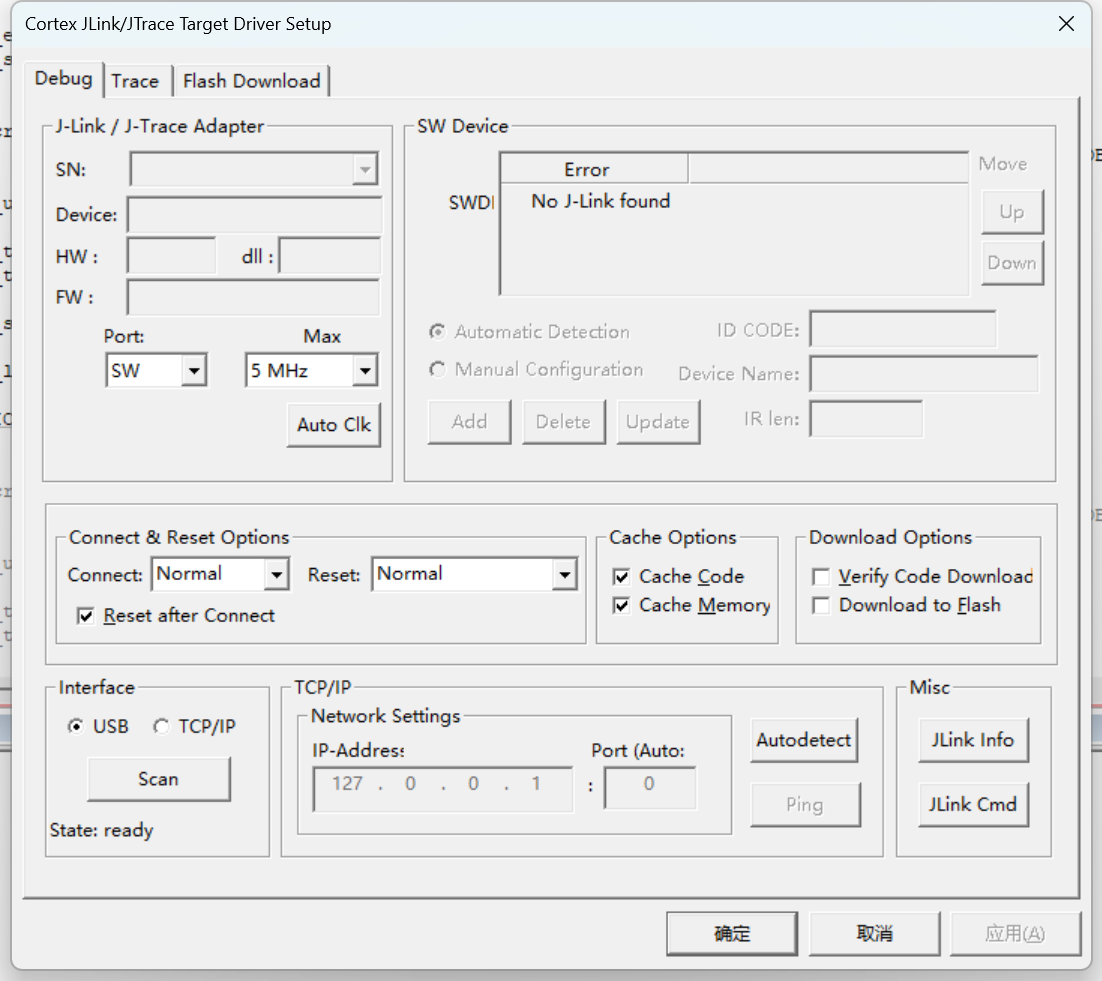Click the Autodetect button
The image size is (1102, 981).
[x=804, y=740]
